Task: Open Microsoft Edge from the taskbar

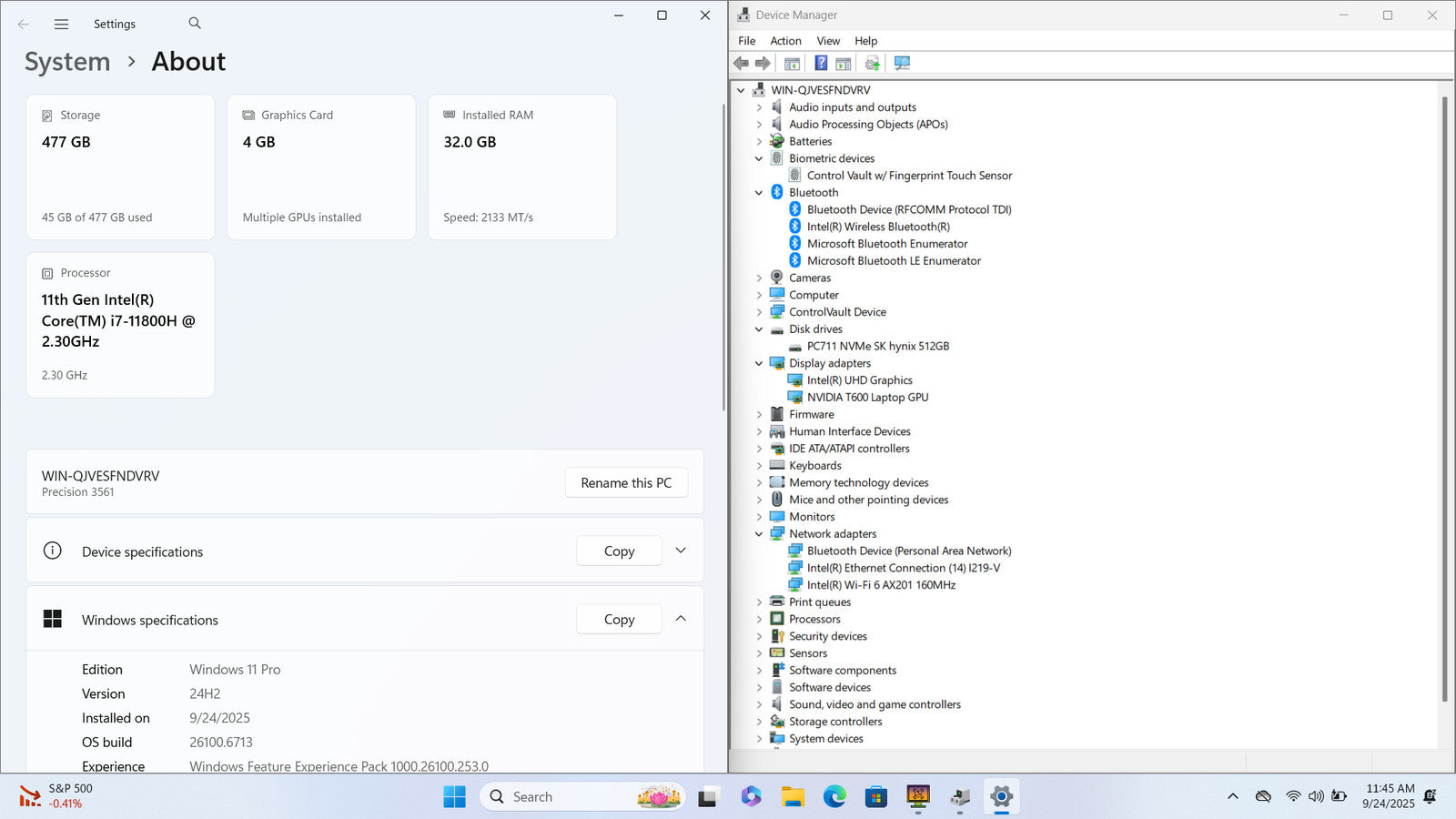Action: coord(834,797)
